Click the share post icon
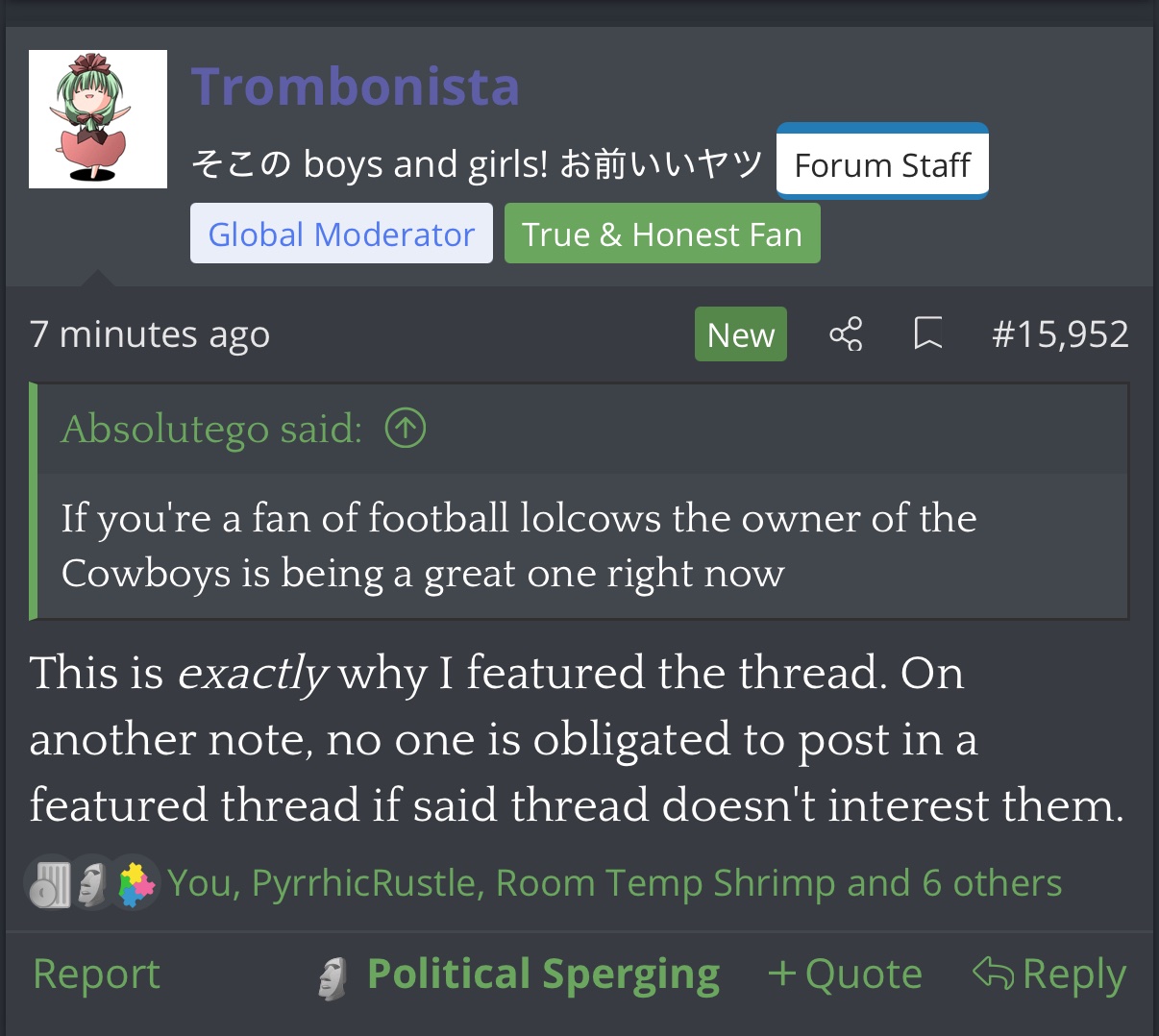The image size is (1159, 1036). coord(846,334)
